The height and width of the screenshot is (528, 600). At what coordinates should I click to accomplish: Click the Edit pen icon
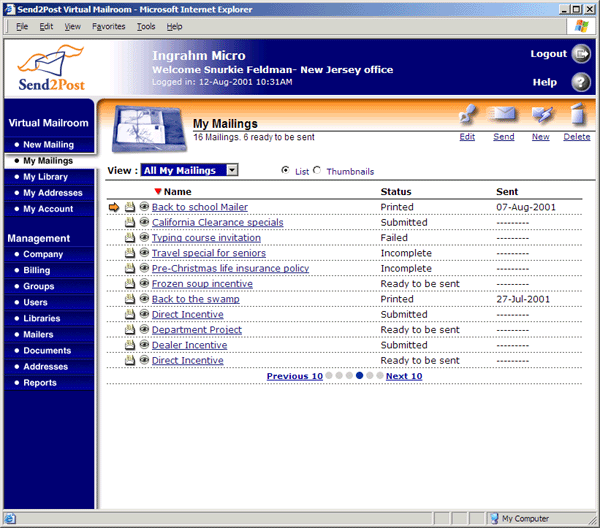coord(468,115)
